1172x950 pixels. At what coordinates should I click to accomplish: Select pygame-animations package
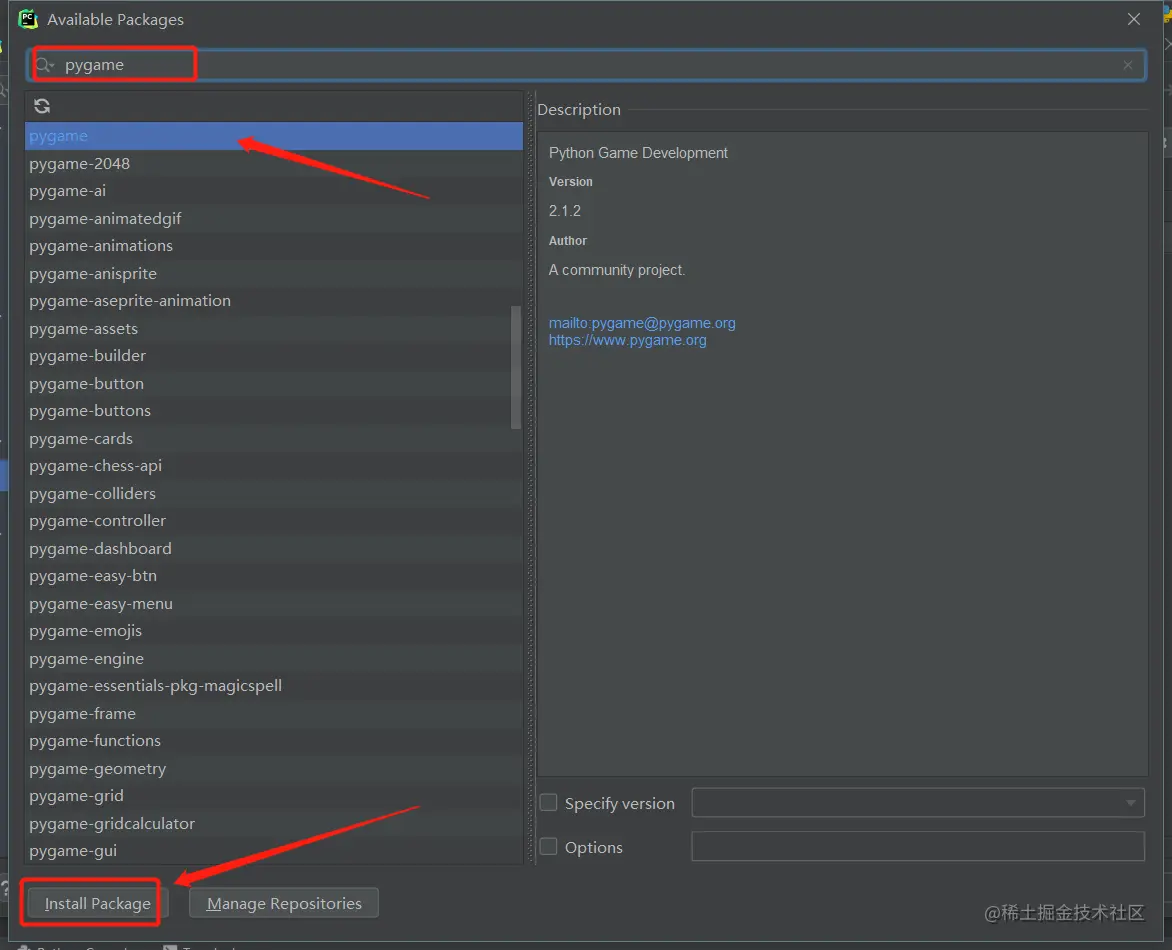tap(274, 246)
